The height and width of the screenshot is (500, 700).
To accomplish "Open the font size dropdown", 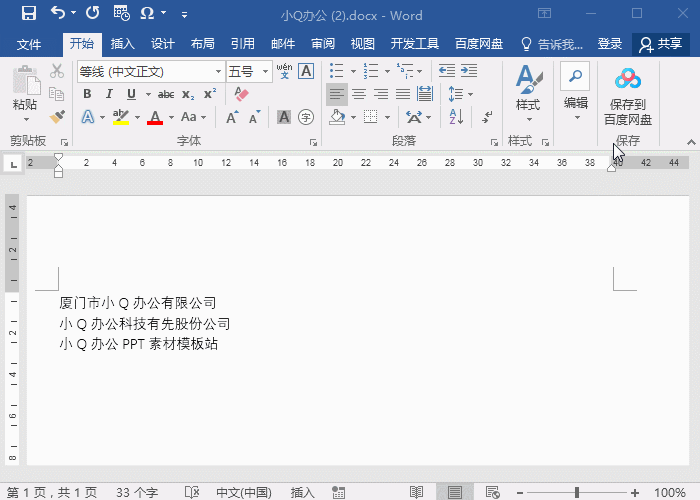I will (265, 71).
